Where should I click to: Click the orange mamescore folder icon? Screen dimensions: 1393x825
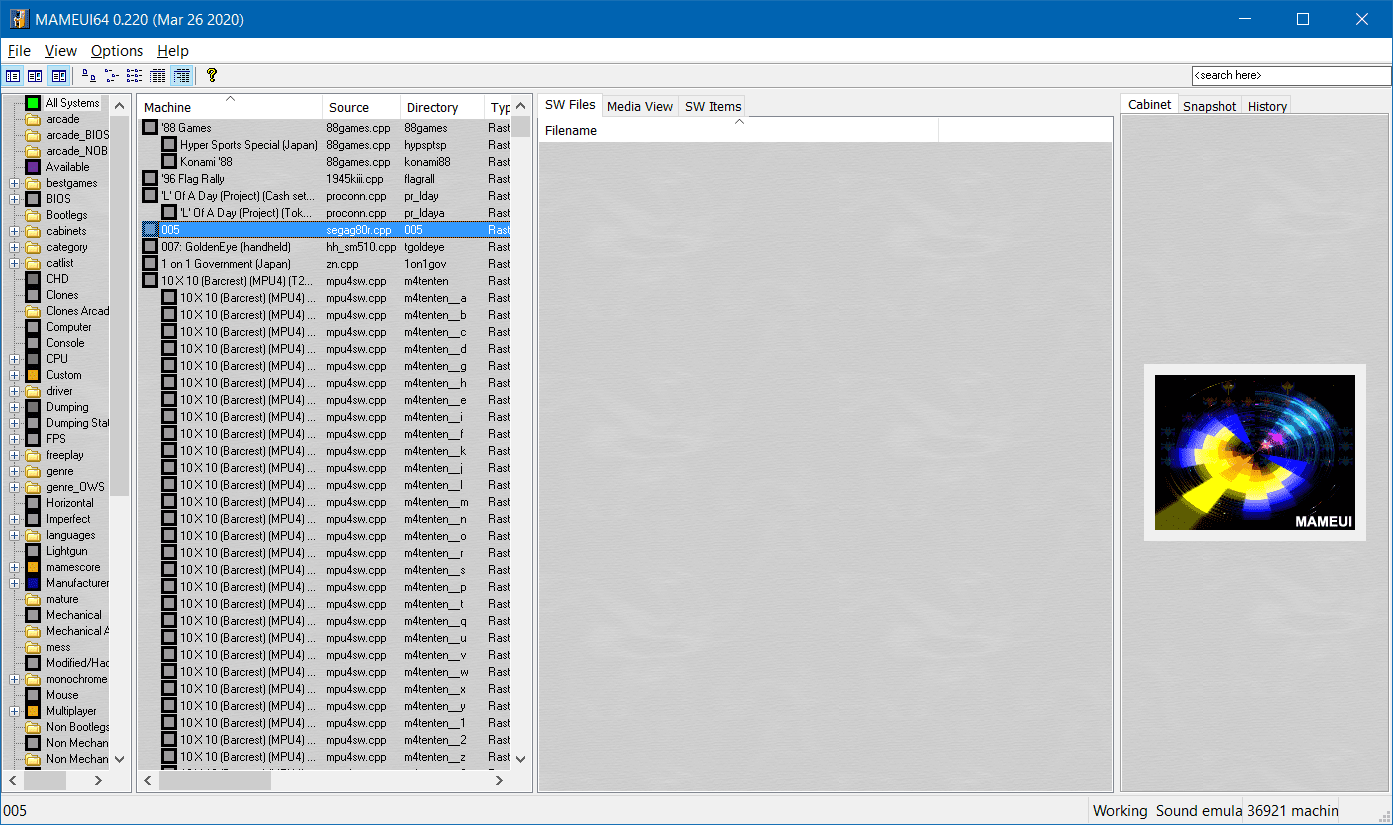coord(33,567)
